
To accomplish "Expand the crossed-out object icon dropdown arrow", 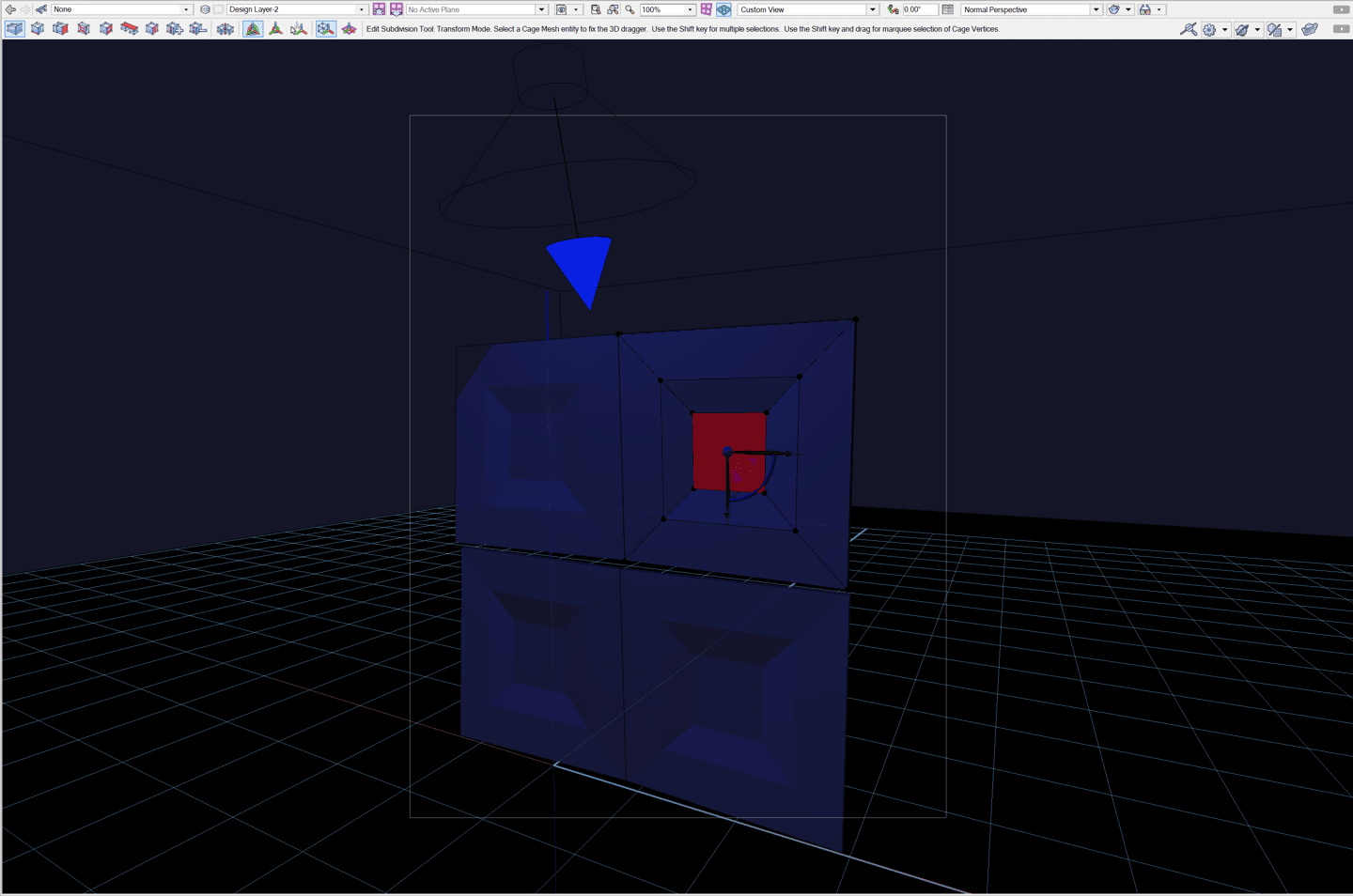I will (1257, 30).
